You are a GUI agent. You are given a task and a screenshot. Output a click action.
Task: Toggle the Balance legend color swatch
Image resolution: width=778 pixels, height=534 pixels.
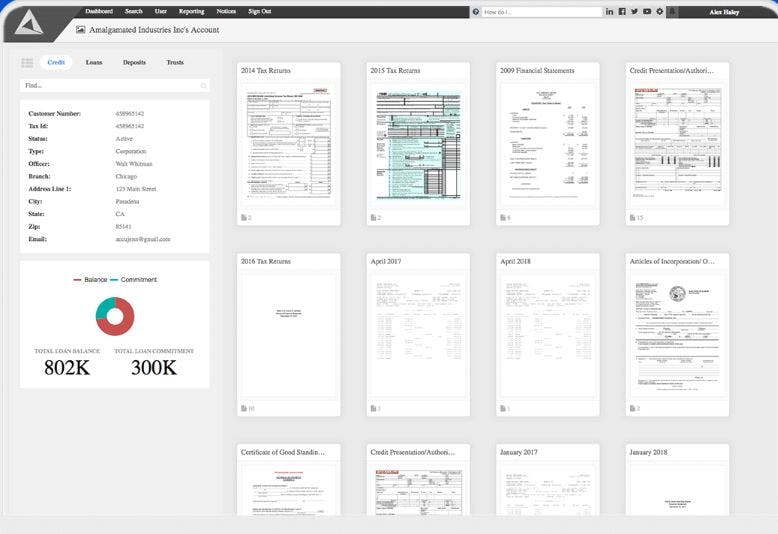coord(77,280)
